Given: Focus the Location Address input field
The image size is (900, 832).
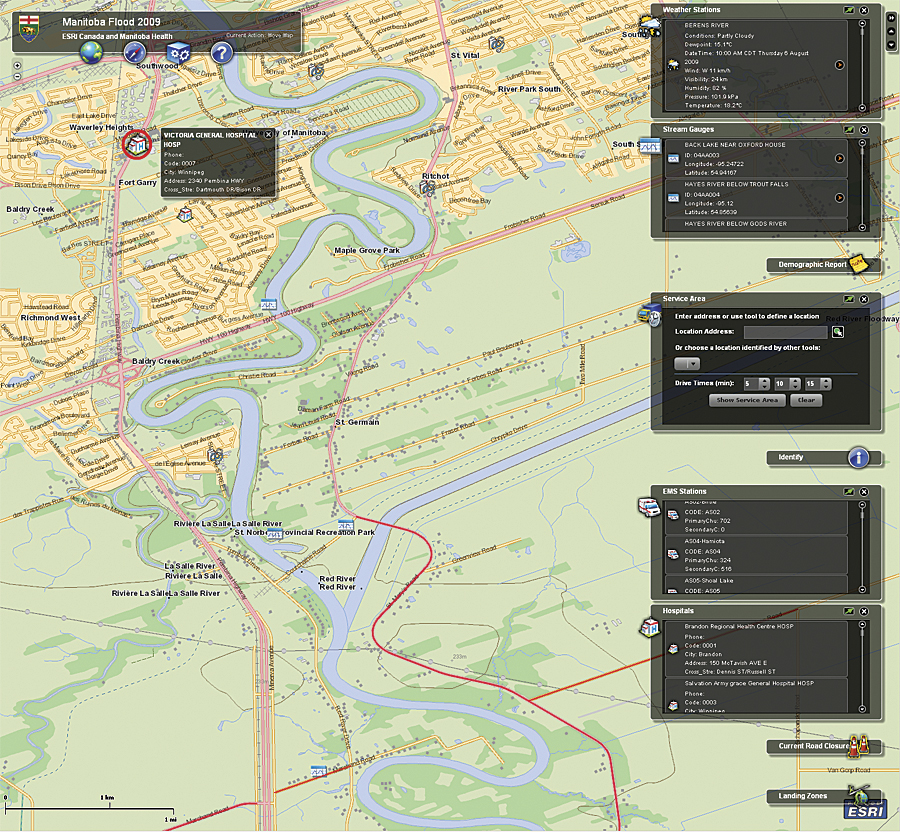Looking at the screenshot, I should coord(785,332).
